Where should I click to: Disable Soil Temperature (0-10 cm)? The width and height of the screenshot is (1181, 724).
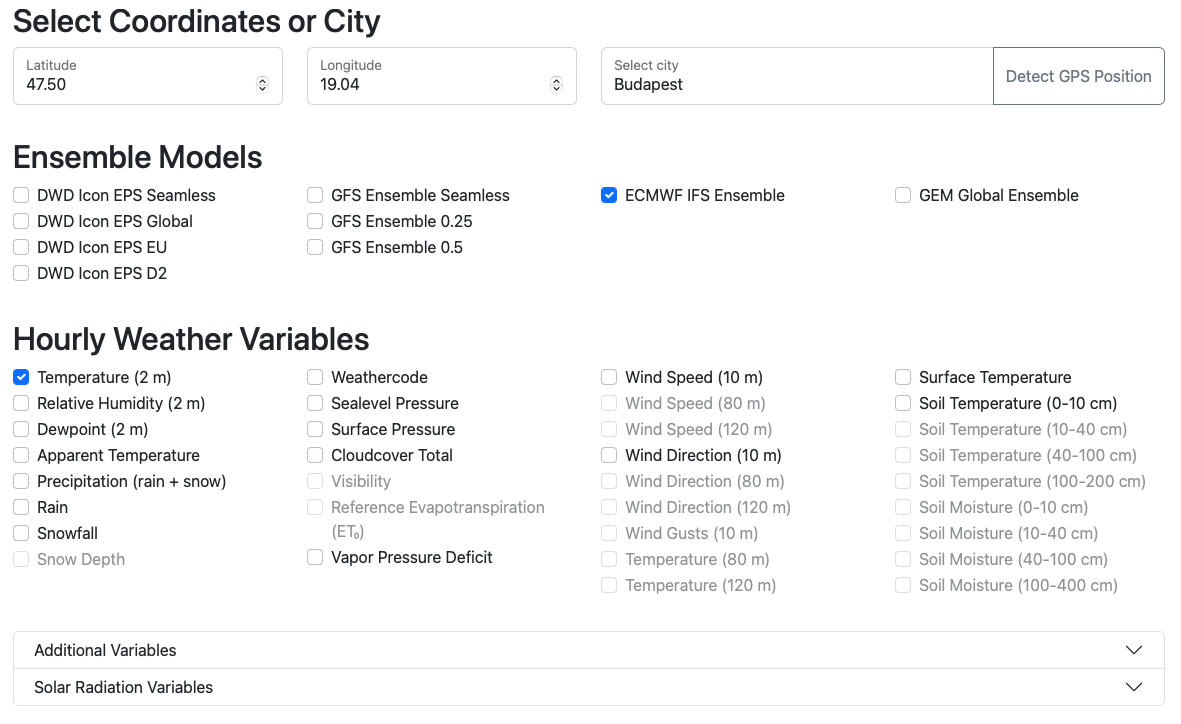(x=902, y=403)
